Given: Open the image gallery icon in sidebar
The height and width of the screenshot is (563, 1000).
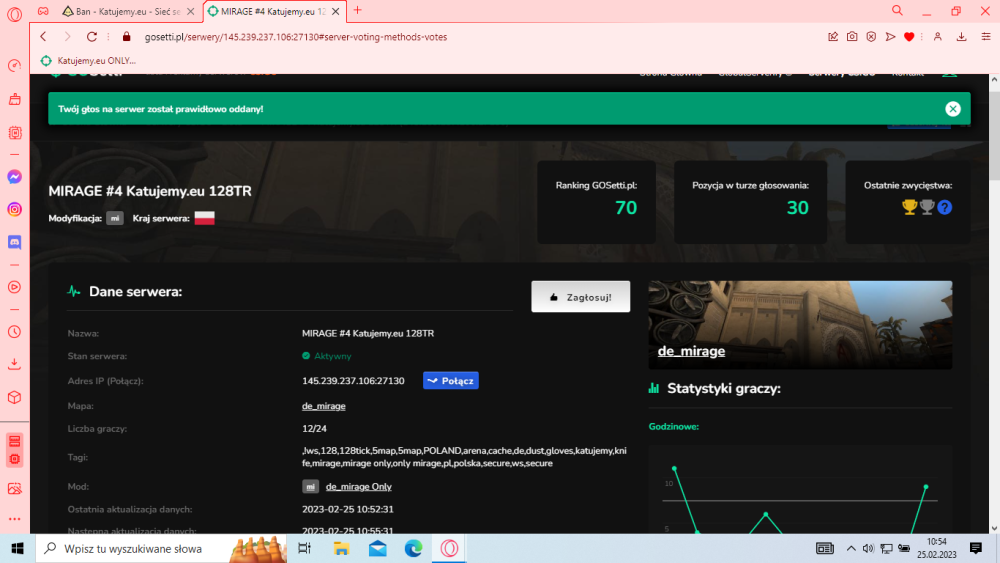Looking at the screenshot, I should [x=14, y=488].
